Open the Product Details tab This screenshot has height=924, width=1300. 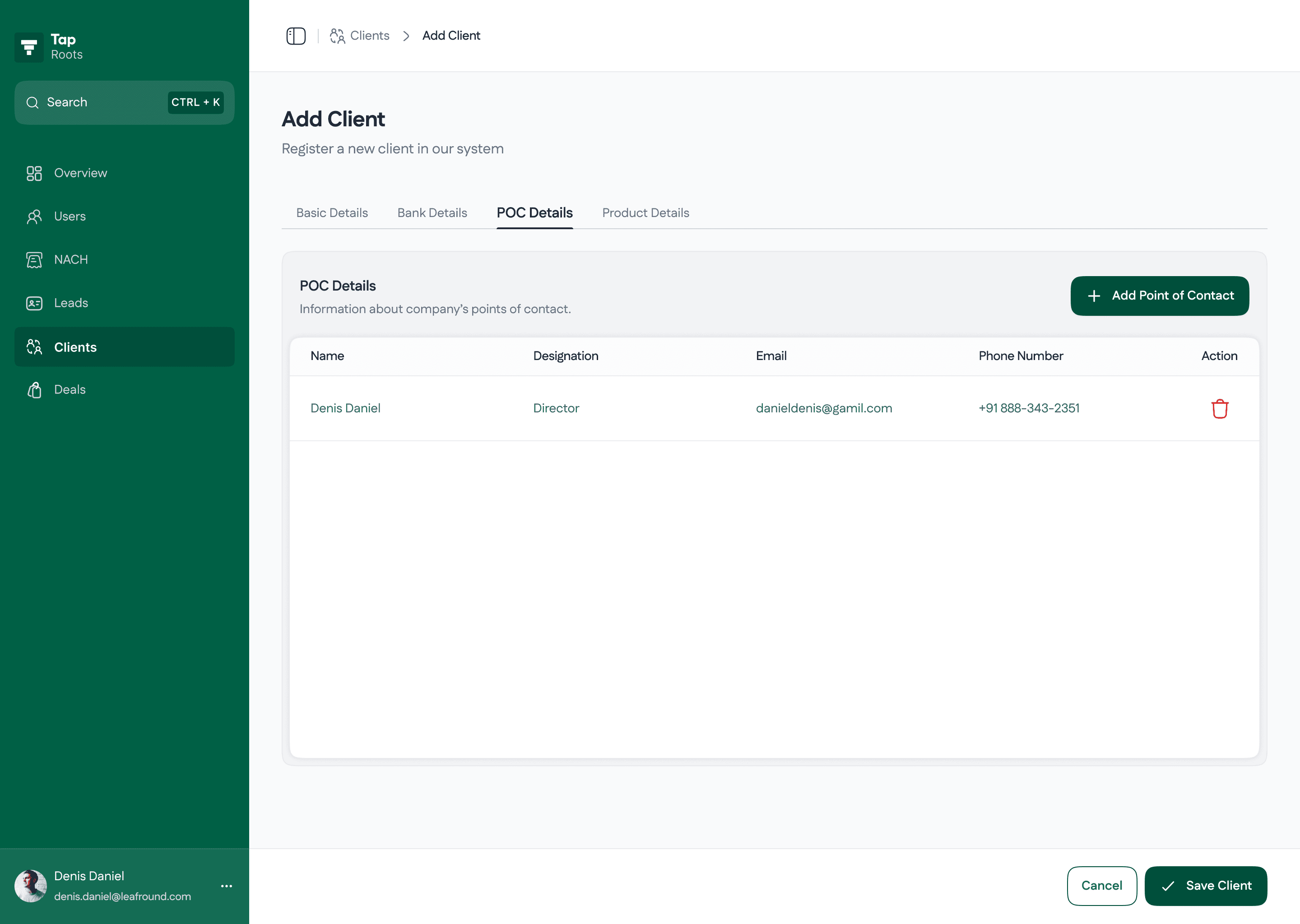coord(645,213)
